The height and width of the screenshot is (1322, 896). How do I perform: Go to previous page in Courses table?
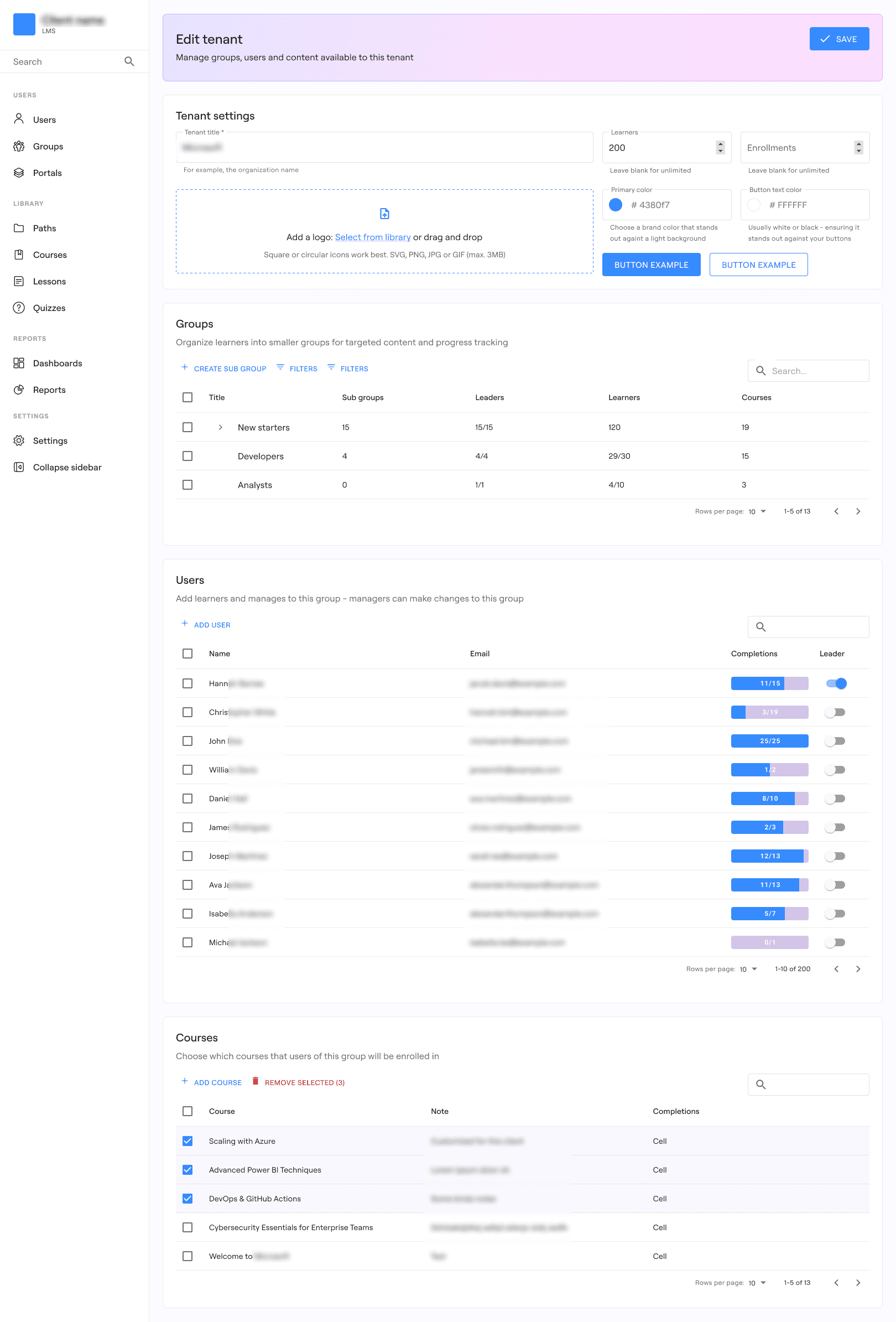(836, 1283)
